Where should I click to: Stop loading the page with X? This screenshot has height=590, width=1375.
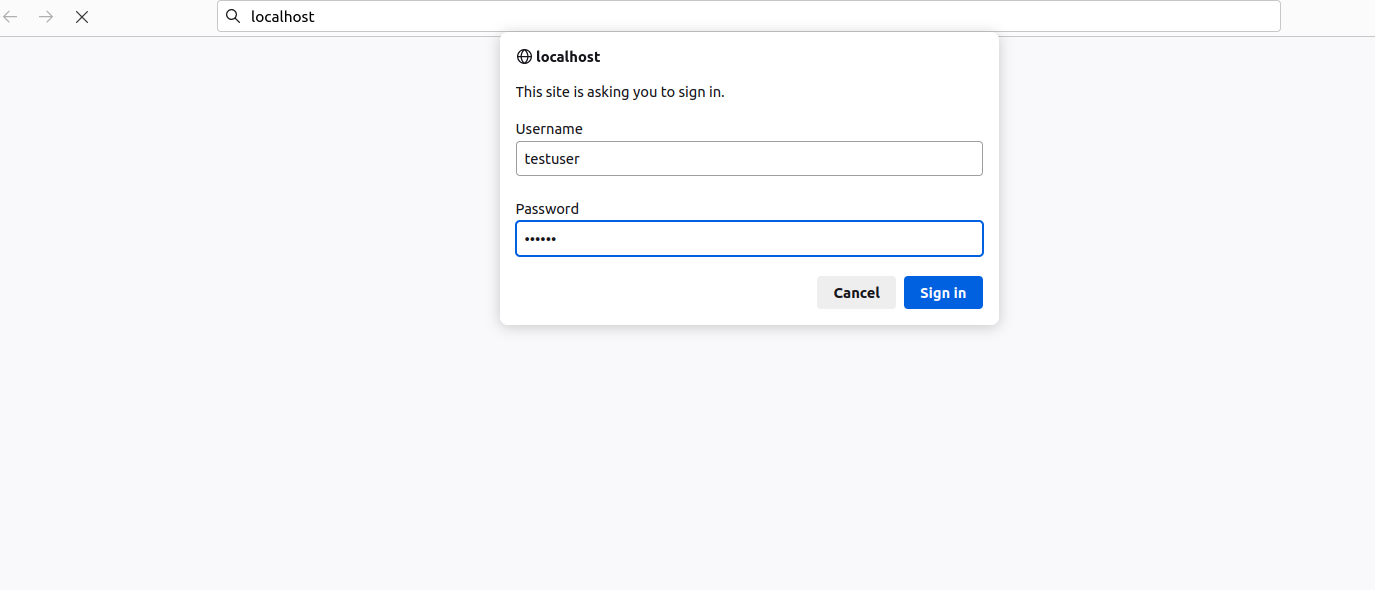coord(82,17)
